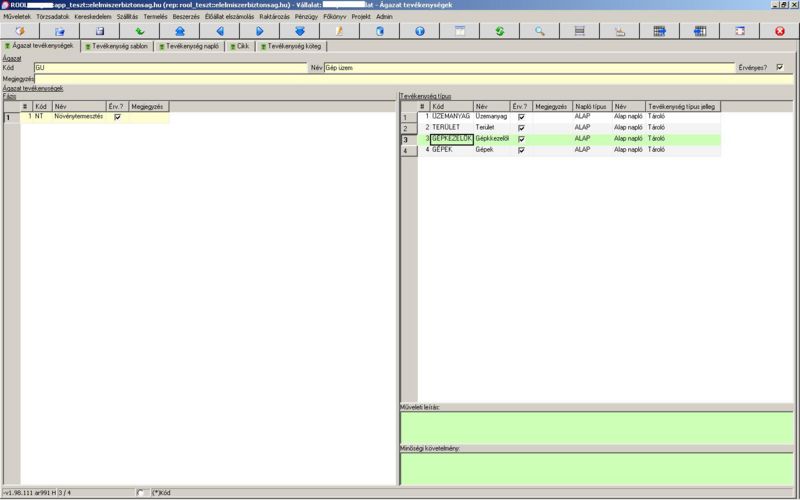Click the green refresh icon

[x=499, y=31]
